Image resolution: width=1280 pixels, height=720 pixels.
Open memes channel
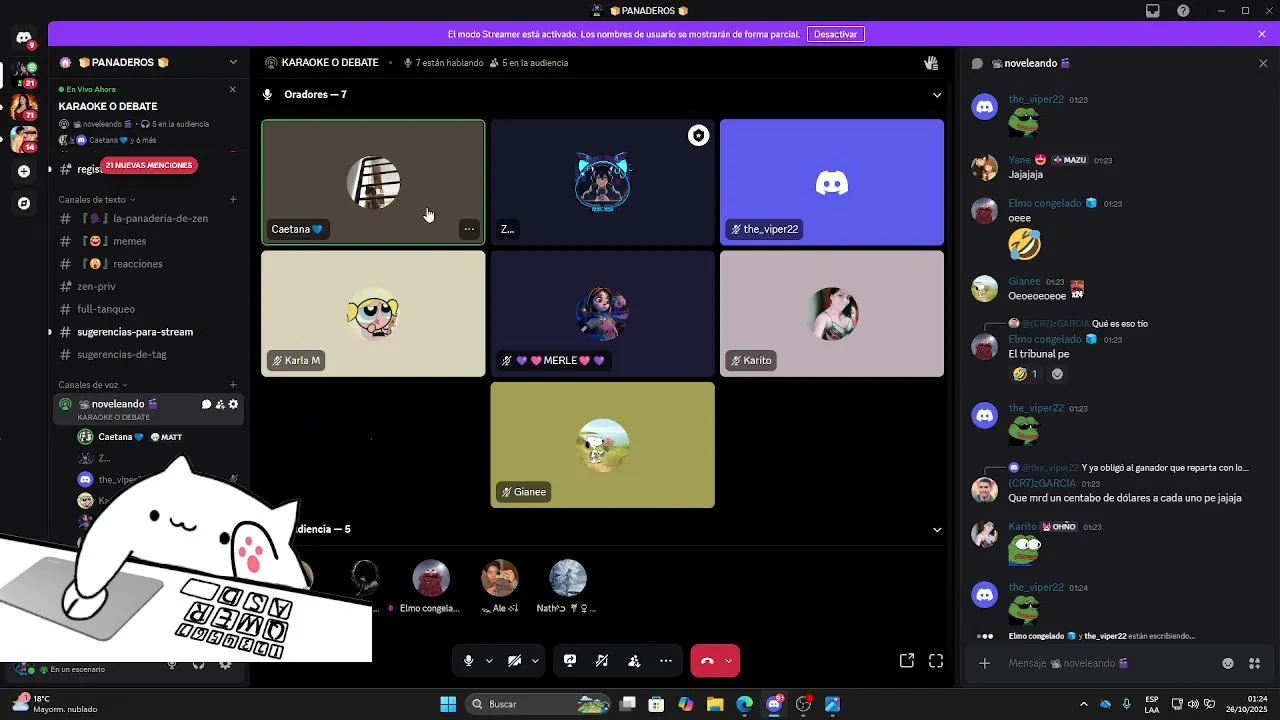click(148, 241)
